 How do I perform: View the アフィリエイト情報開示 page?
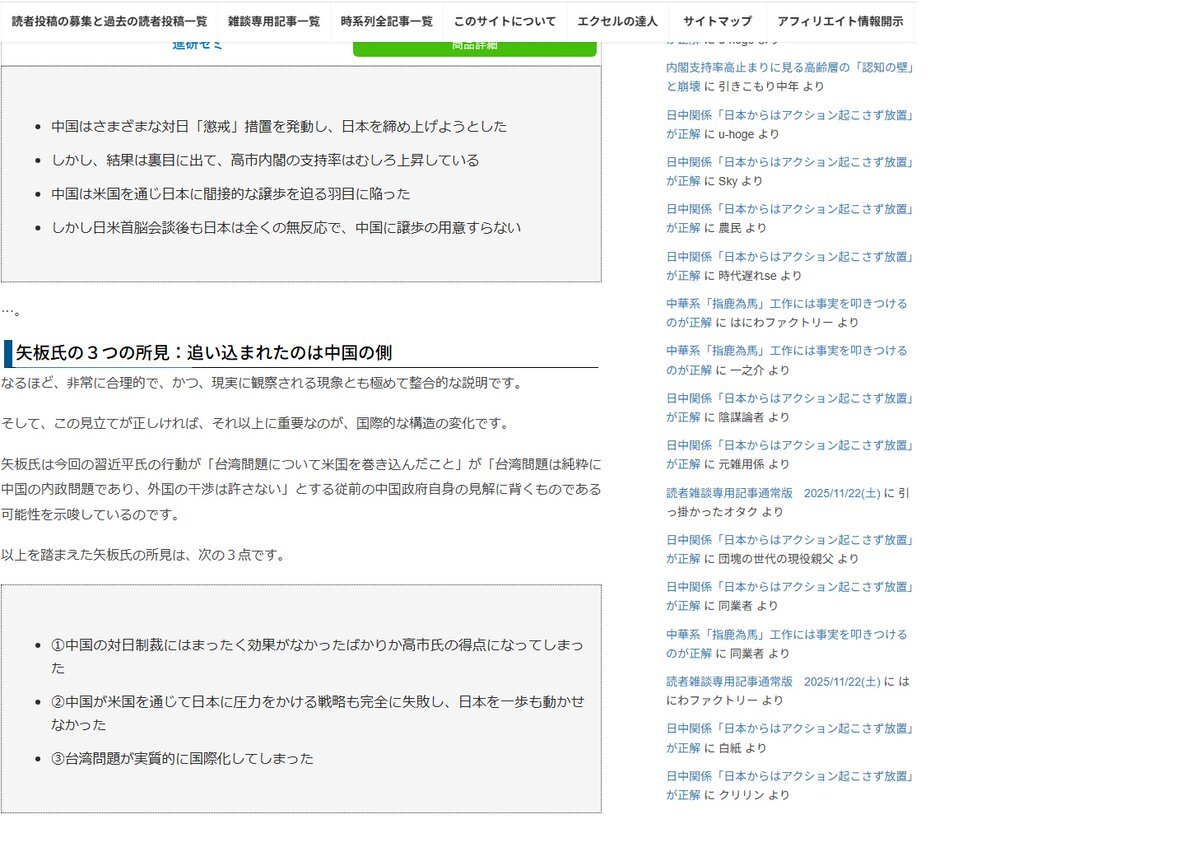(x=839, y=21)
